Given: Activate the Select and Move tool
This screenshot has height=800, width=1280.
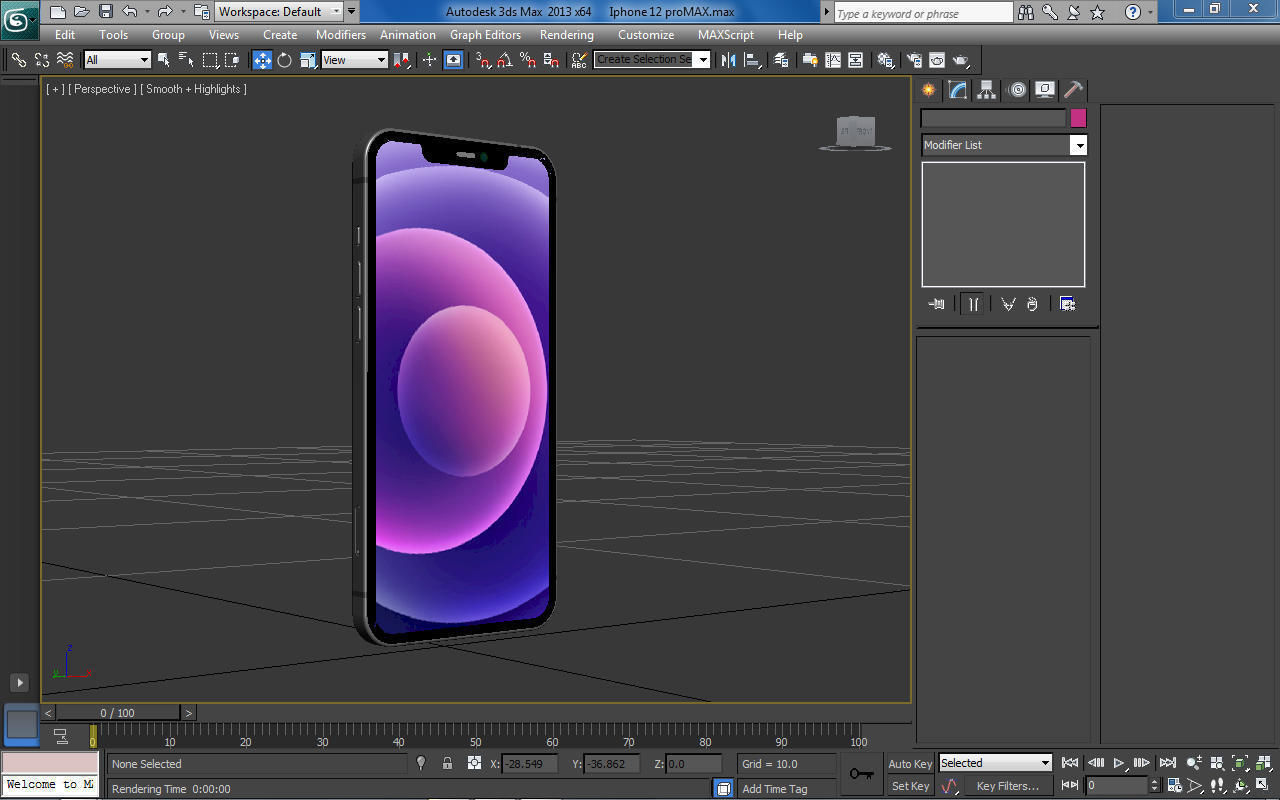Looking at the screenshot, I should [x=262, y=60].
